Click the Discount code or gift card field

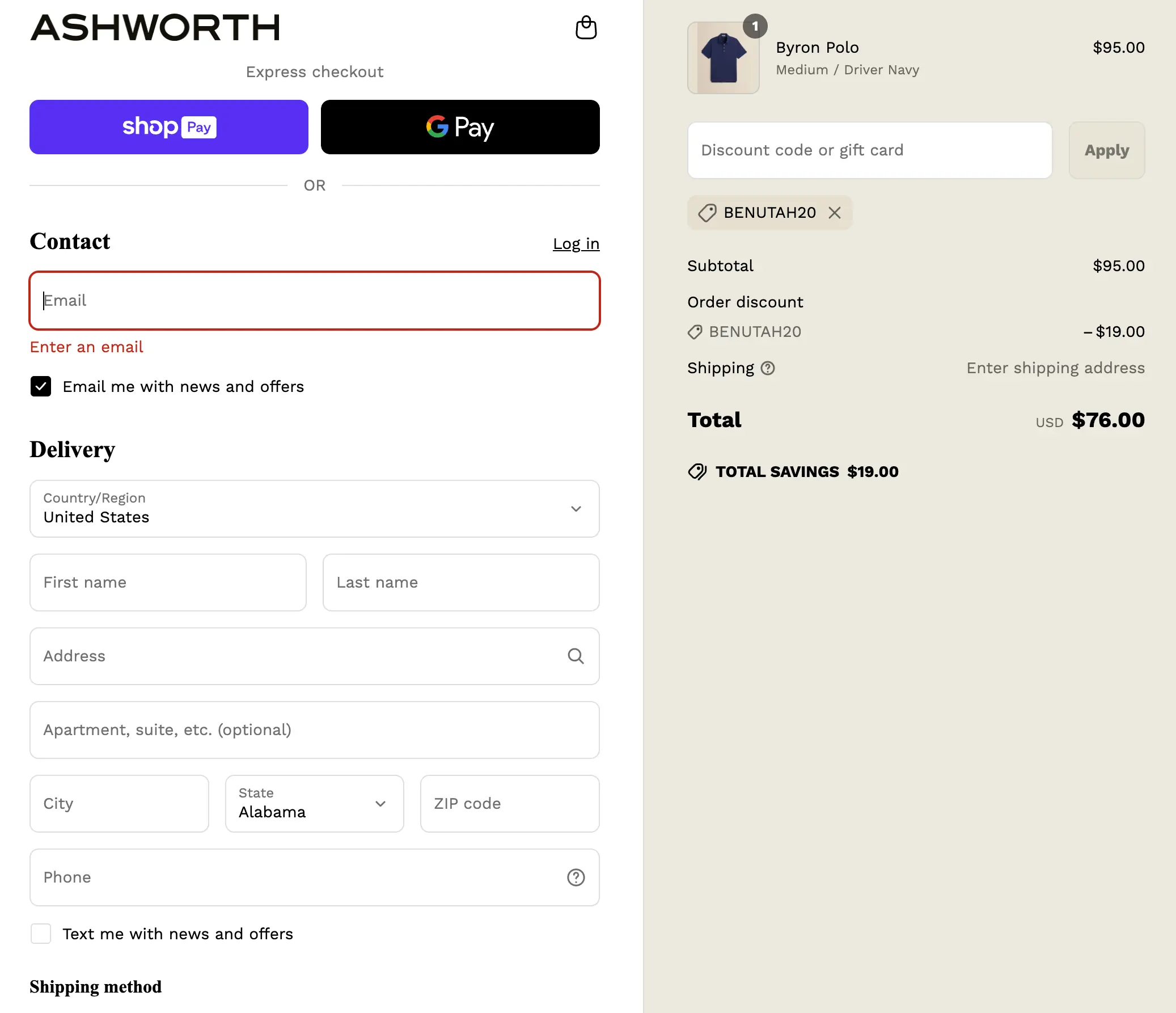tap(869, 150)
